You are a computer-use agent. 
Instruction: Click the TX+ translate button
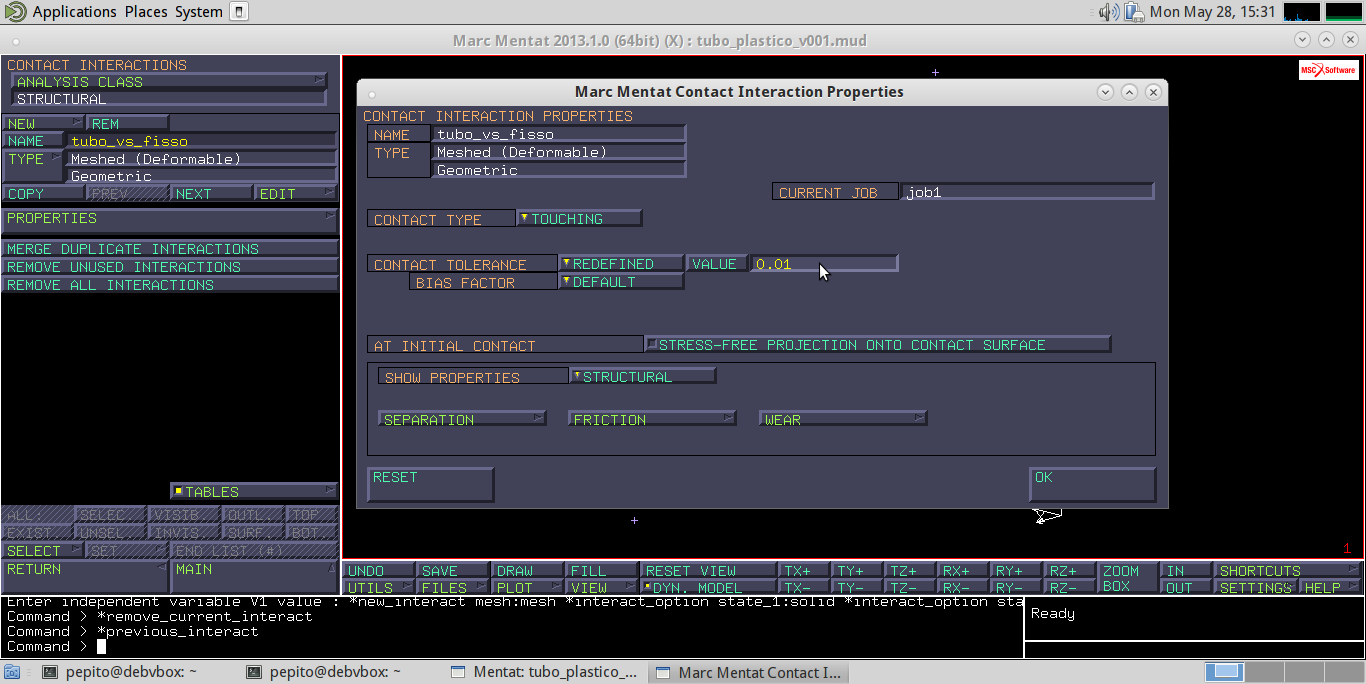coord(805,570)
